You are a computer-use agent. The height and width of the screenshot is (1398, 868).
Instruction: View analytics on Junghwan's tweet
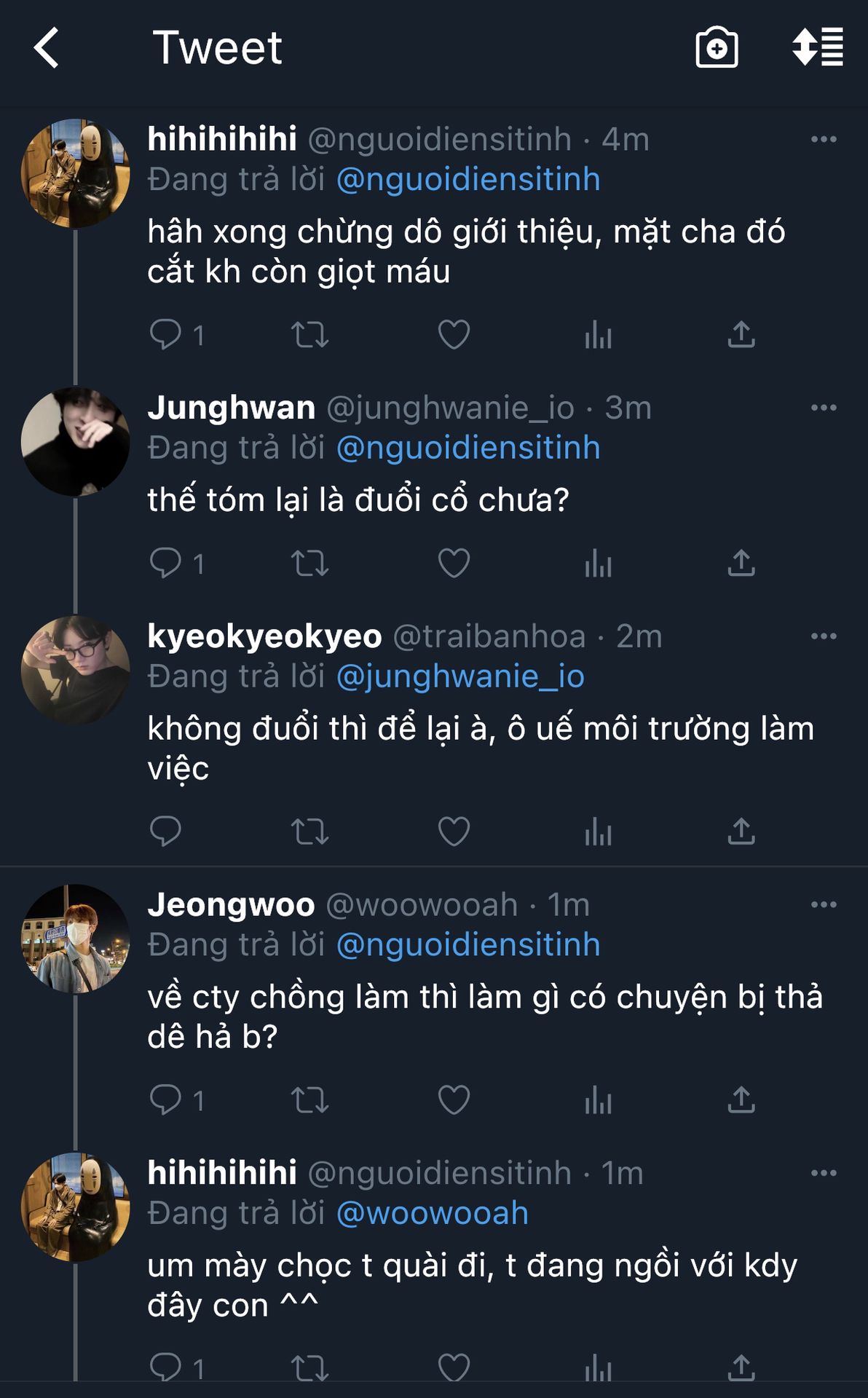click(598, 563)
